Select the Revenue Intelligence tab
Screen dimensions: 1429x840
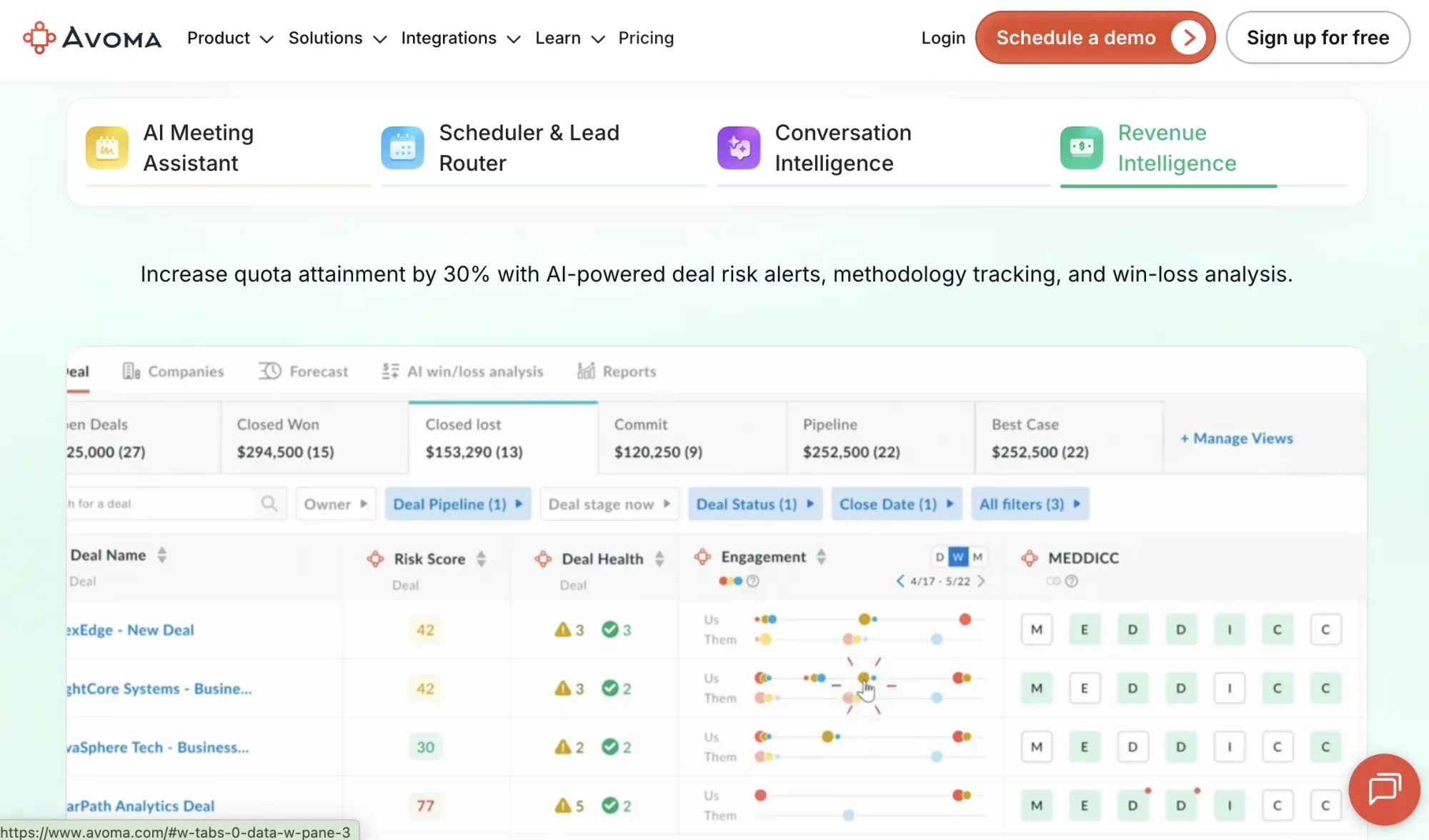(x=1203, y=149)
